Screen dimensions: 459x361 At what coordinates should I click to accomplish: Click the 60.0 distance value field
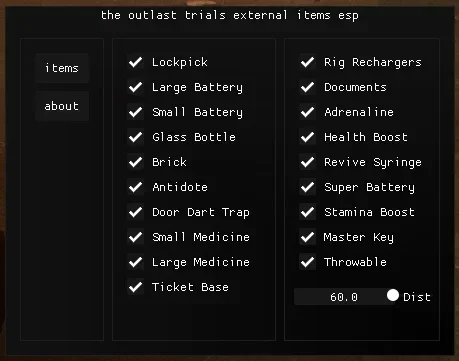click(x=346, y=297)
